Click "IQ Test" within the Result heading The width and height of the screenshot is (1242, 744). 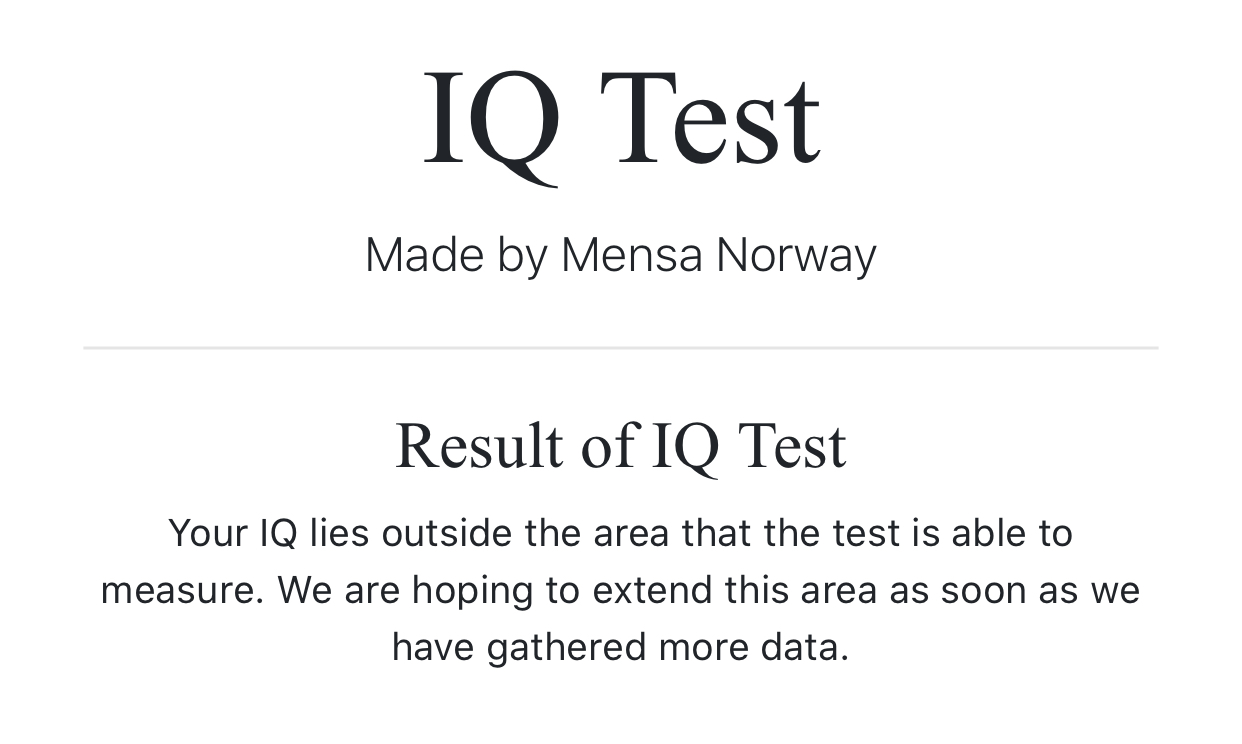749,447
